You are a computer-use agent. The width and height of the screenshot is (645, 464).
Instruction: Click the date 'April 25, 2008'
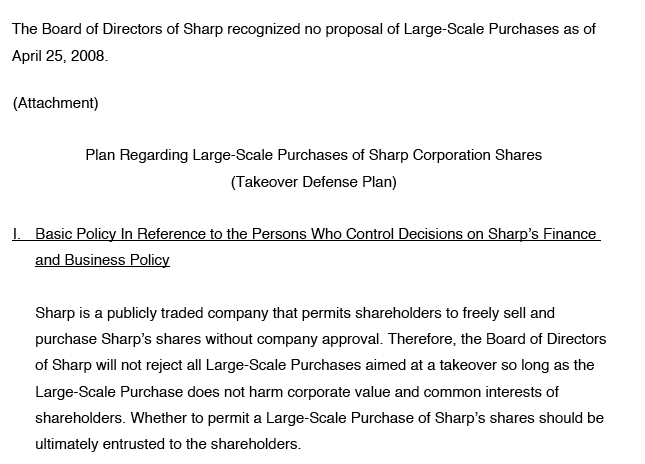pyautogui.click(x=58, y=56)
